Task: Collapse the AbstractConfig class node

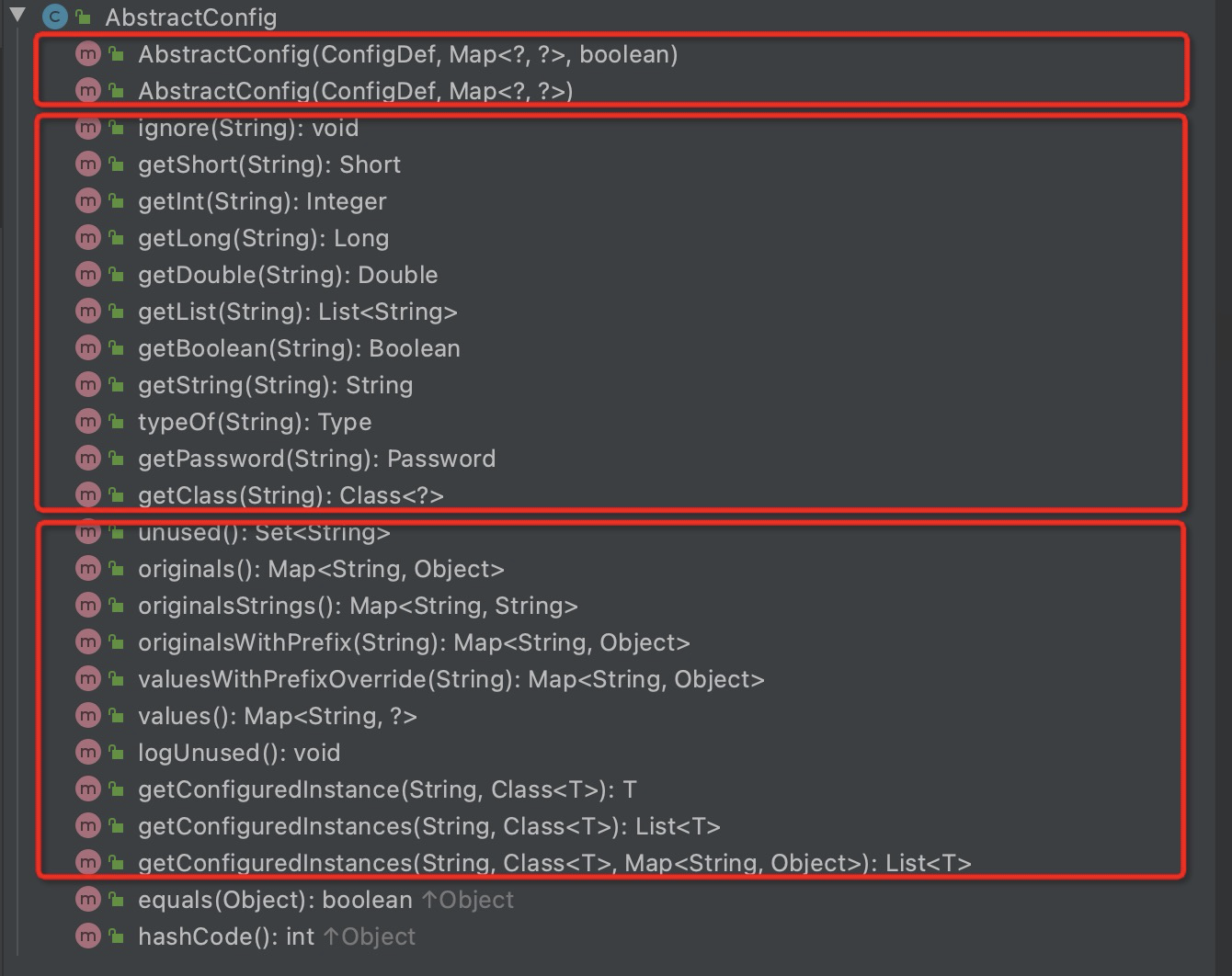Action: (17, 15)
